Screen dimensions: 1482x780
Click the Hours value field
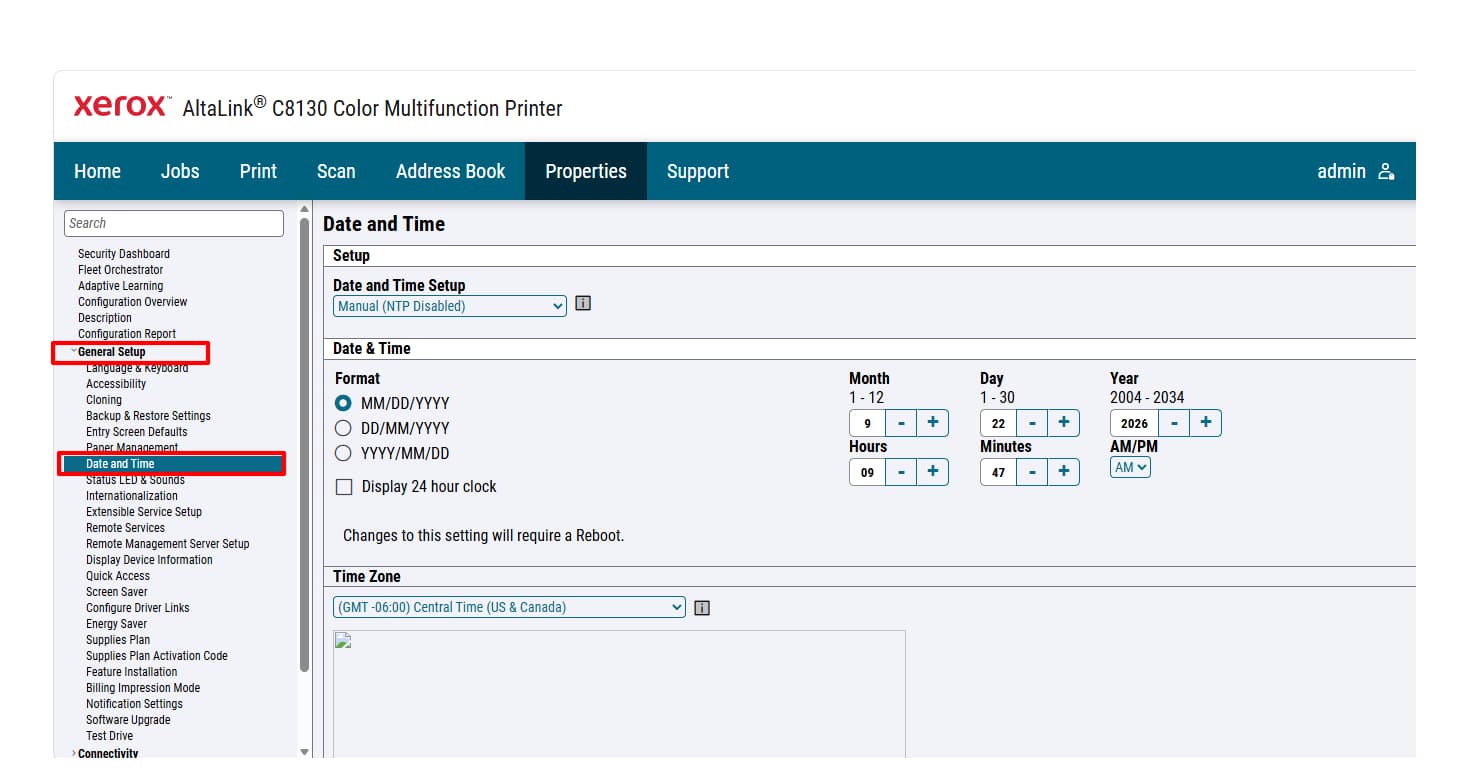[867, 472]
